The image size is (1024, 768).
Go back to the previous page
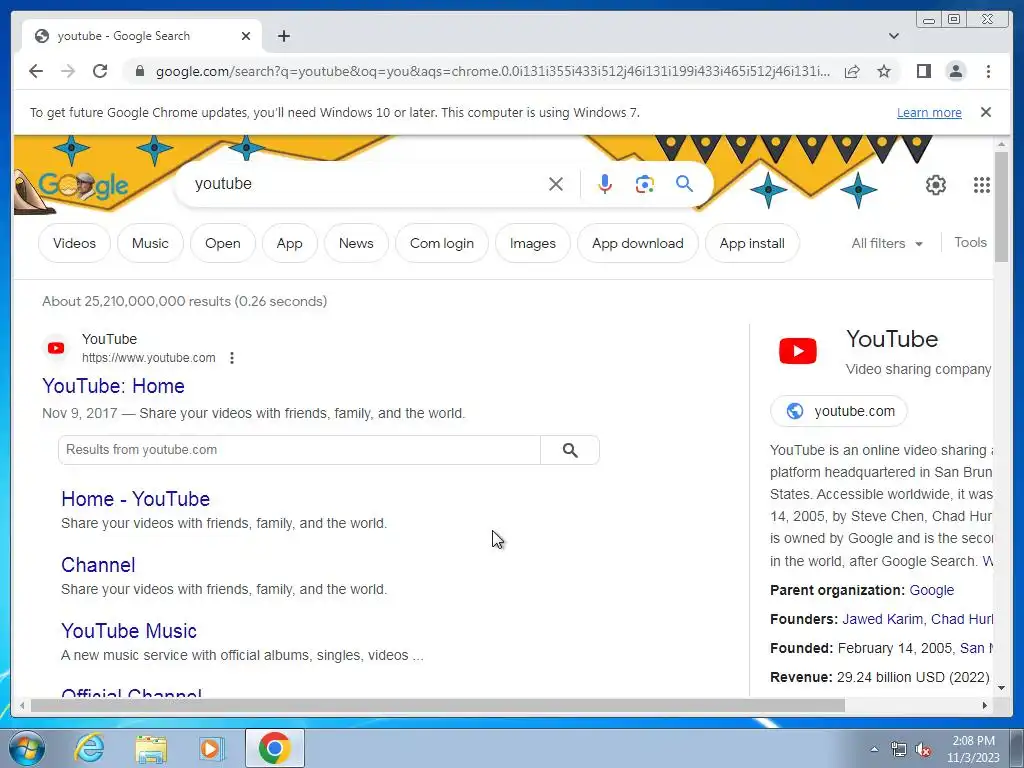pos(36,71)
